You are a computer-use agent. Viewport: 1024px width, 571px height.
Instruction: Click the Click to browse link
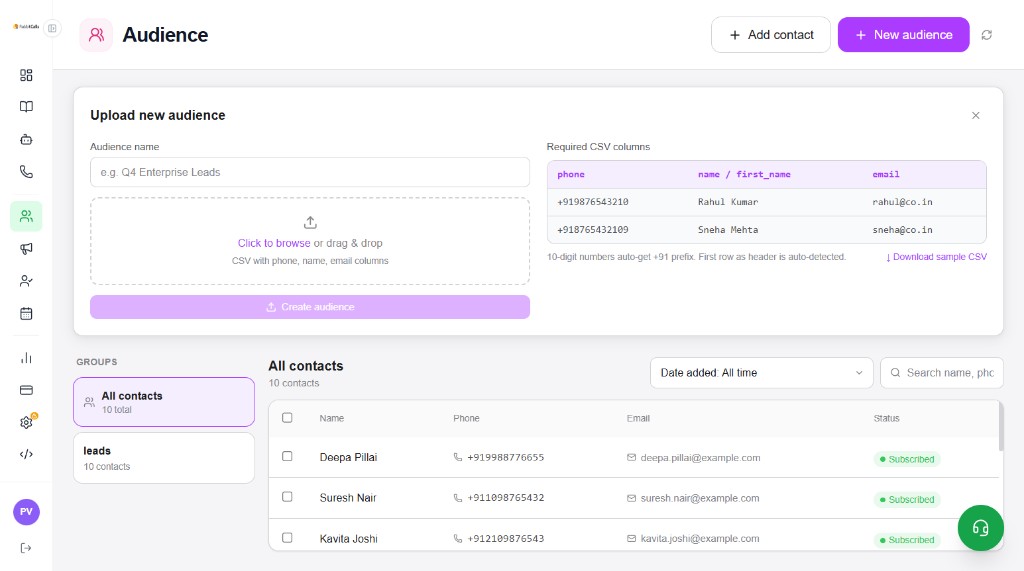pos(274,243)
